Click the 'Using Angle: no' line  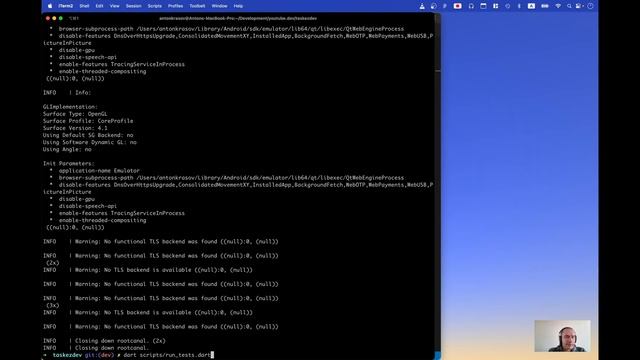(x=67, y=149)
